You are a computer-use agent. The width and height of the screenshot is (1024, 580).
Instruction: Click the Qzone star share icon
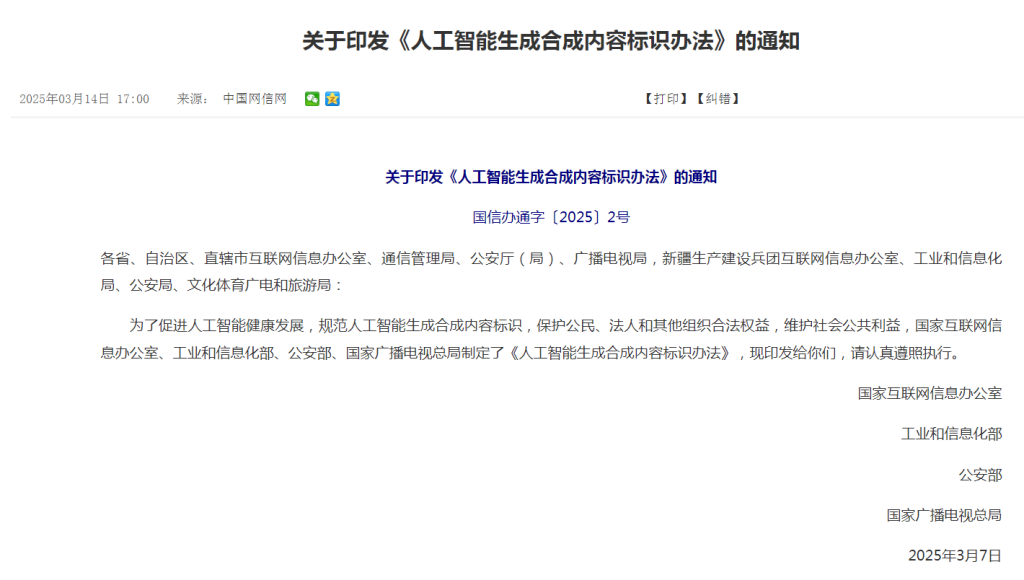tap(332, 99)
